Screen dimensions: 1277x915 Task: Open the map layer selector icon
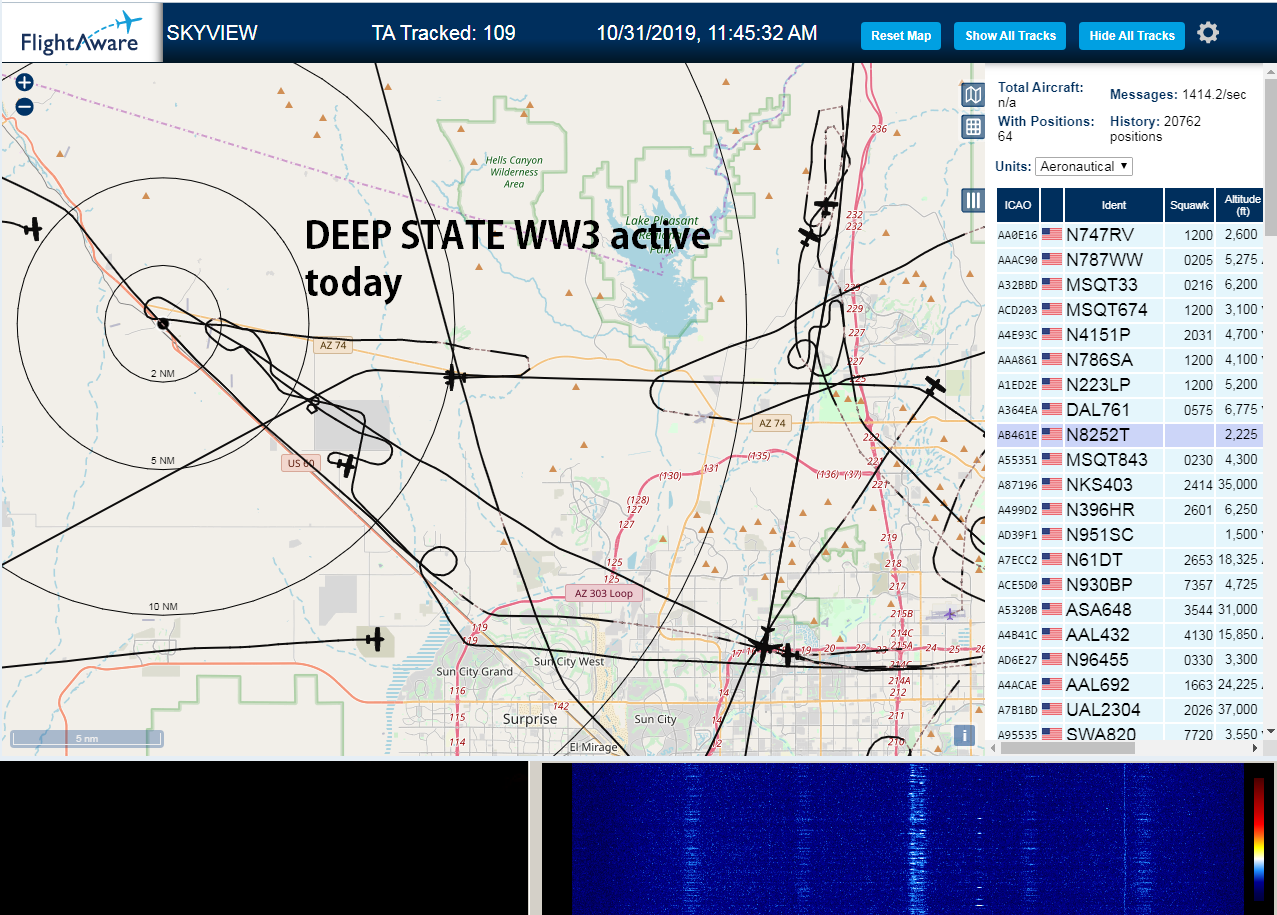(x=973, y=95)
